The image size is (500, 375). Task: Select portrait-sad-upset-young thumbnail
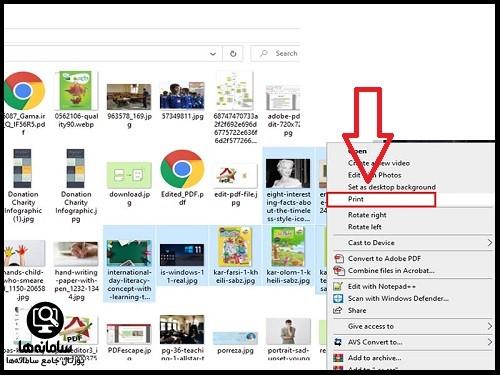pyautogui.click(x=288, y=331)
